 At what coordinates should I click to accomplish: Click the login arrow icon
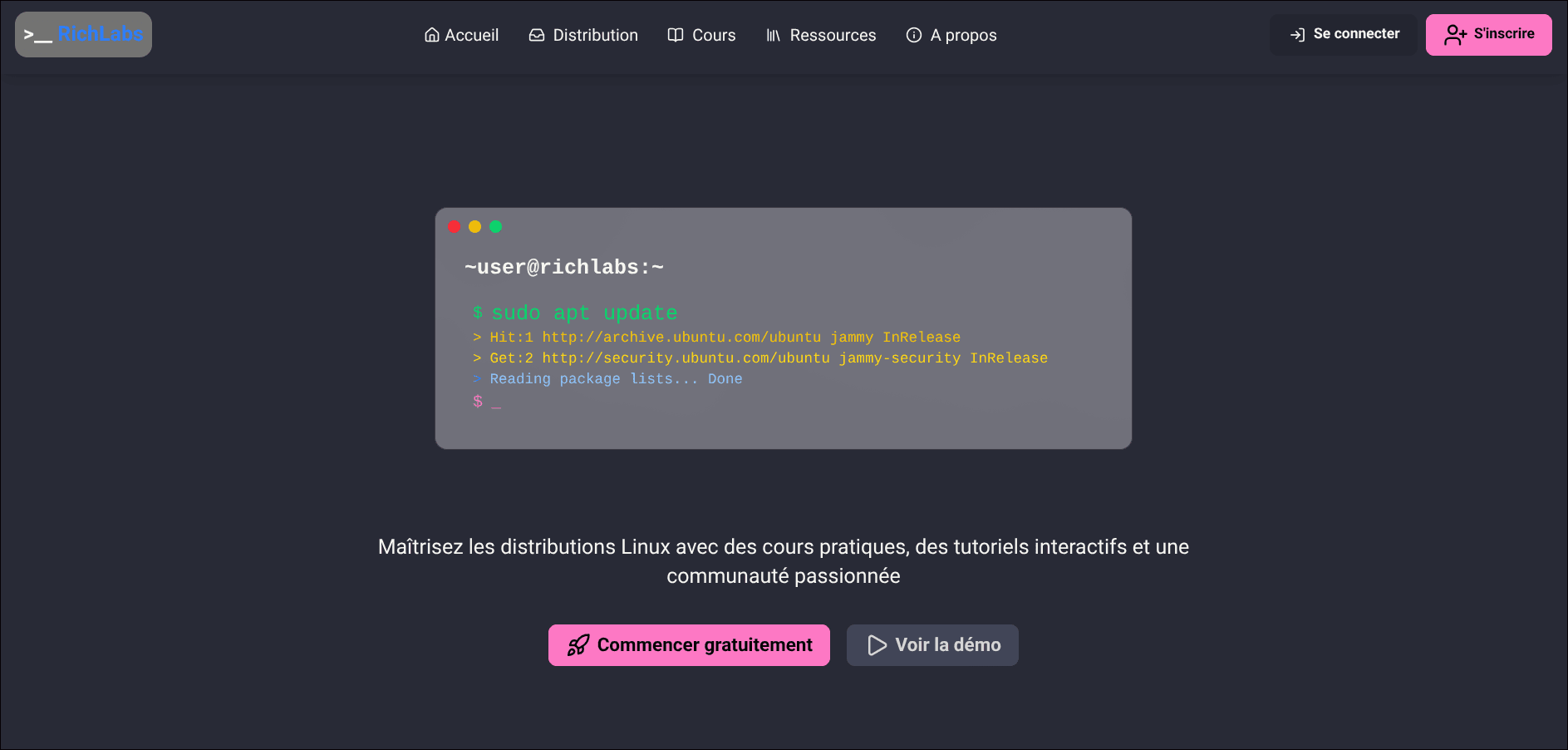1297,35
